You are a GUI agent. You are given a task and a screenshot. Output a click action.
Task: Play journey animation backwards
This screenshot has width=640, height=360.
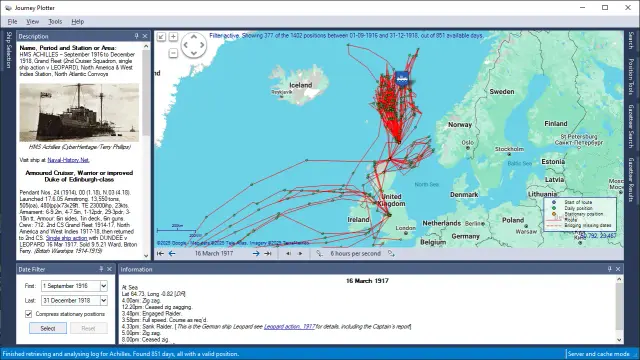(x=289, y=253)
